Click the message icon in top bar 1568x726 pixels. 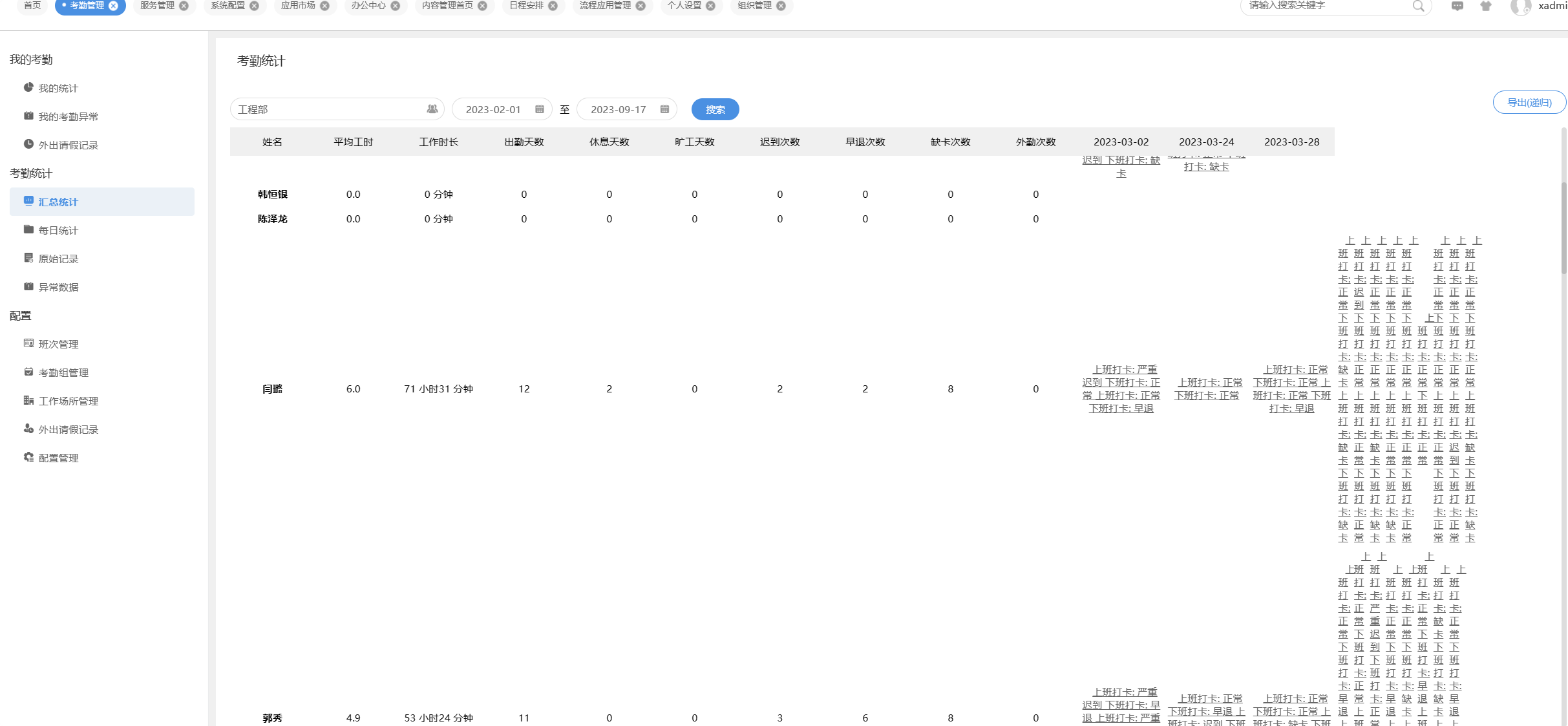[1457, 6]
